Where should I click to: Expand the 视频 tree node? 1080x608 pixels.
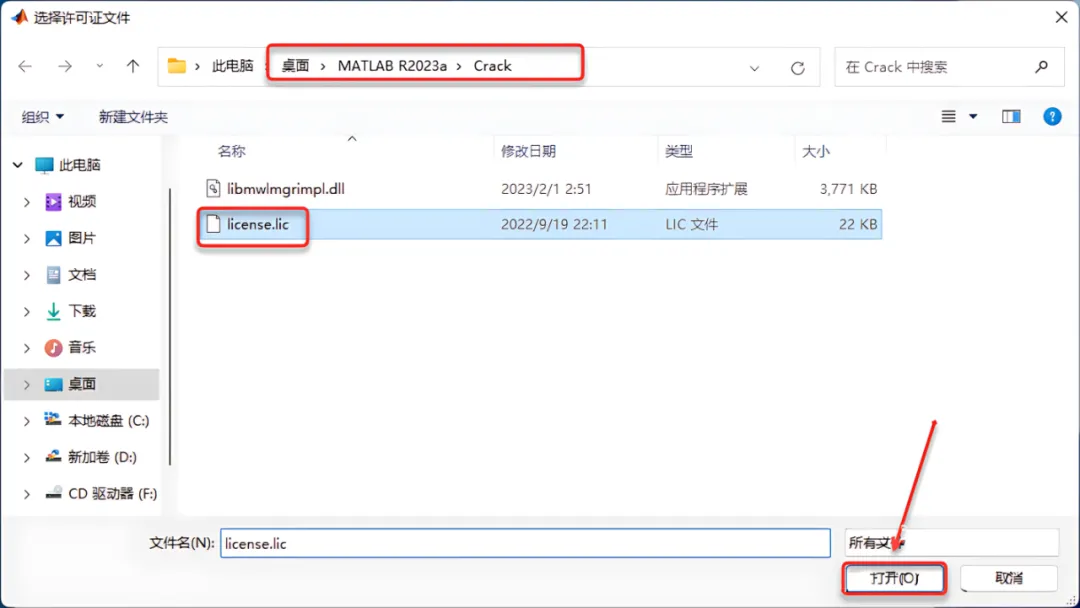coord(27,202)
